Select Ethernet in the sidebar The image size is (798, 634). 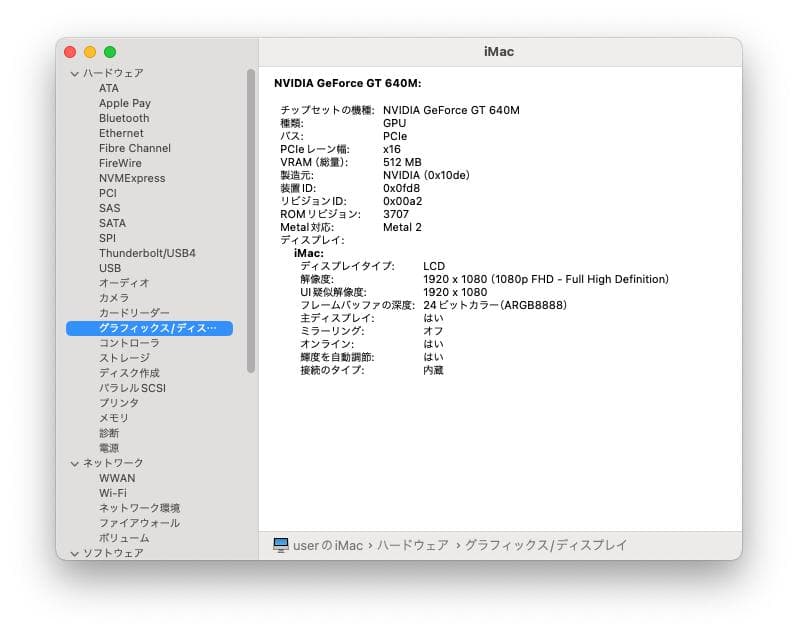pyautogui.click(x=121, y=133)
